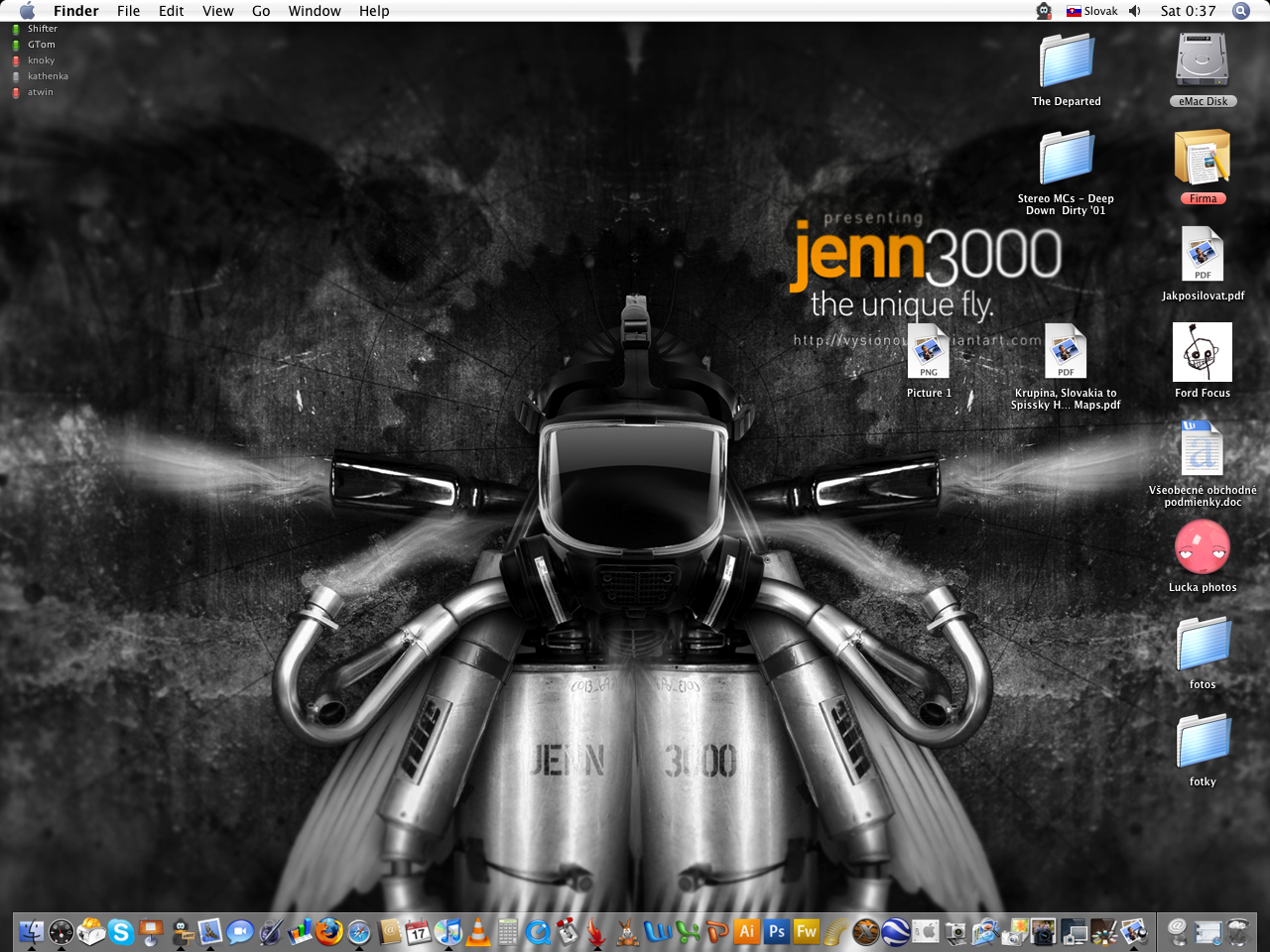This screenshot has width=1270, height=952.
Task: Click the Spotlight search icon
Action: pos(1240,11)
